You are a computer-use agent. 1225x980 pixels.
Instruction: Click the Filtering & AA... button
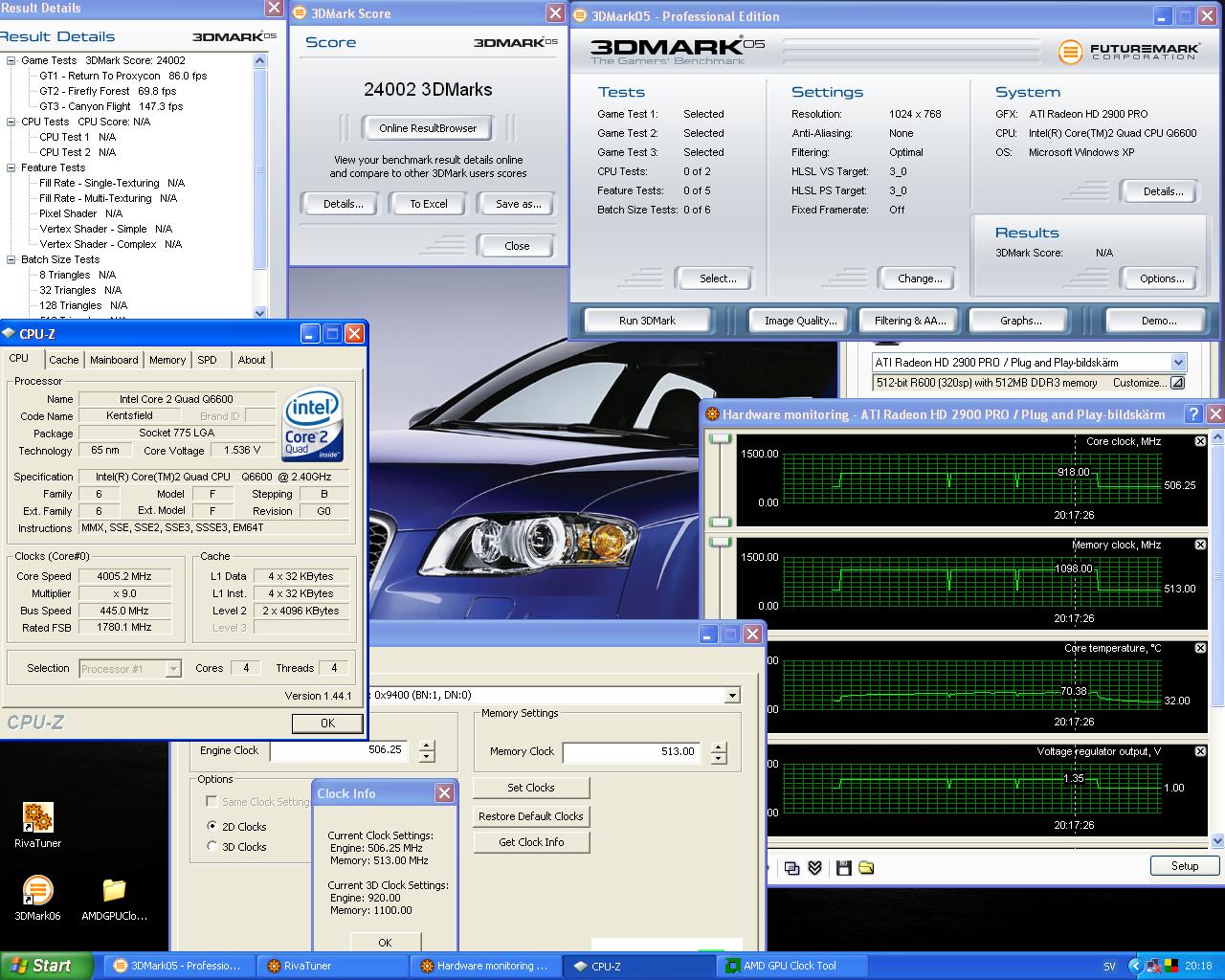[910, 321]
